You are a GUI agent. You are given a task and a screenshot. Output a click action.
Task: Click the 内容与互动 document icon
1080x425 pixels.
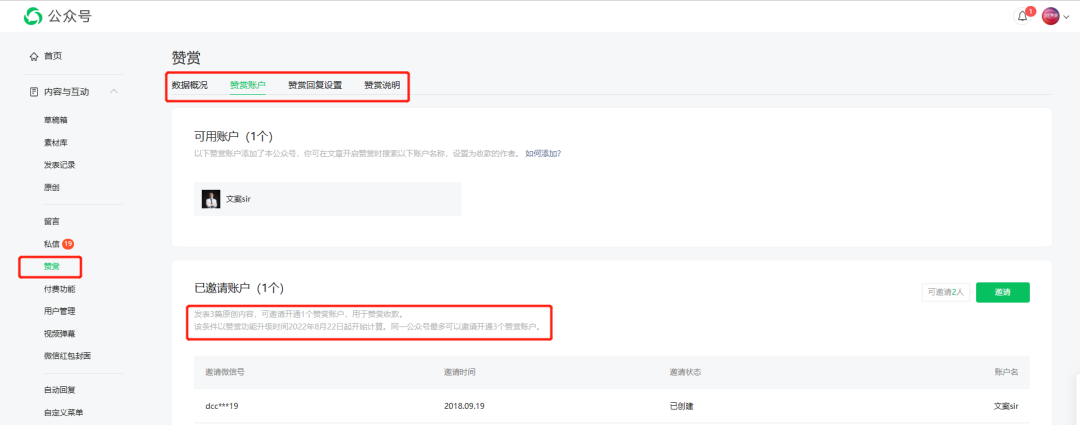pyautogui.click(x=34, y=92)
